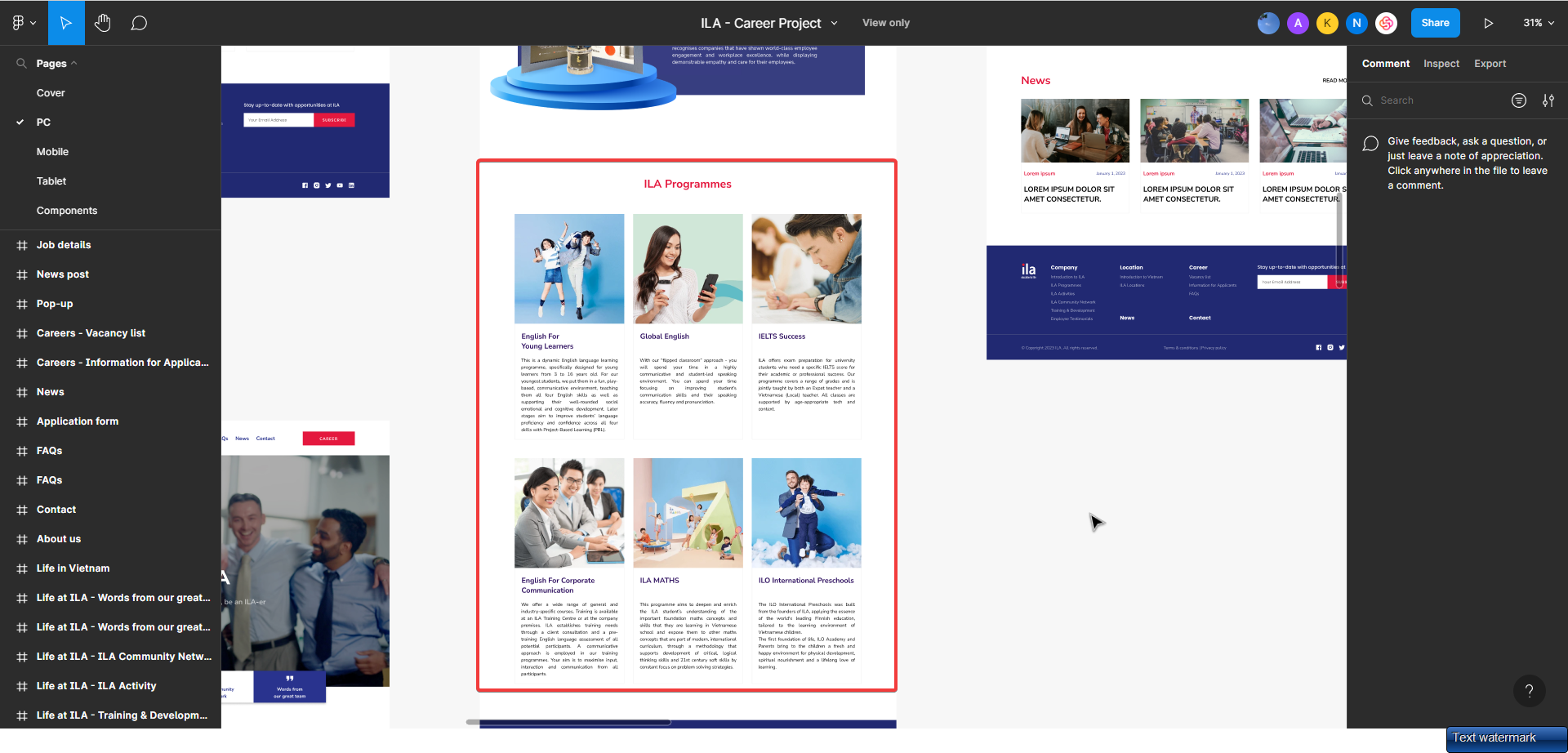Click the red swirl user avatar

(1386, 23)
